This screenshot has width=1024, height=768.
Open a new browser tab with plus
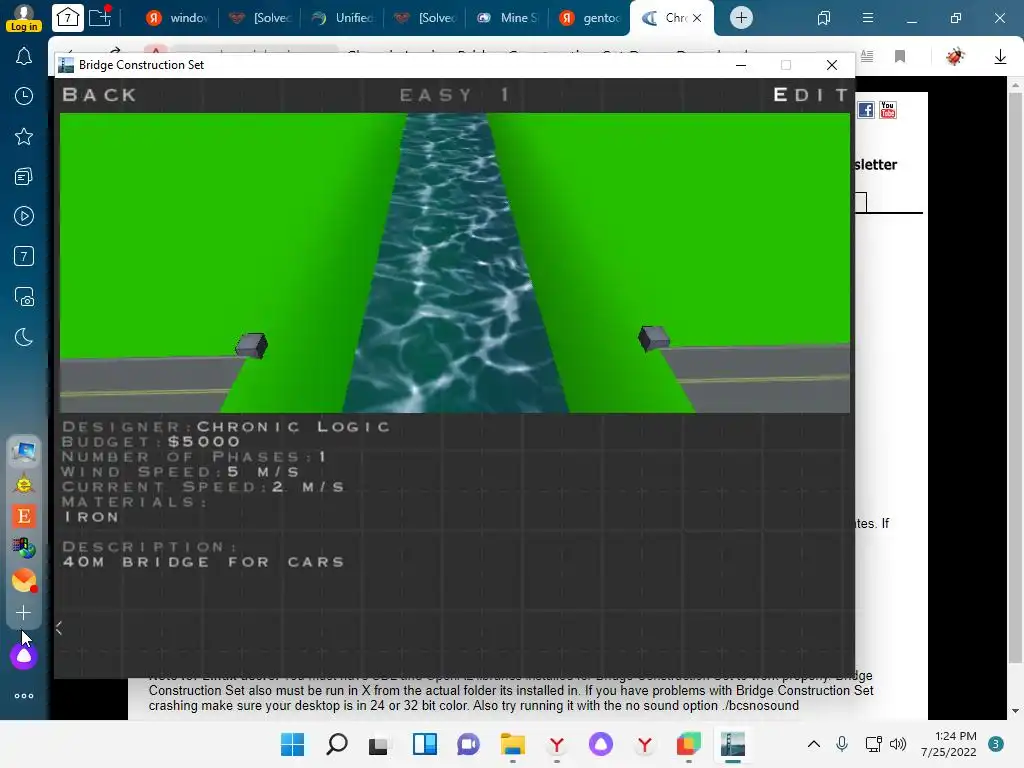[741, 18]
